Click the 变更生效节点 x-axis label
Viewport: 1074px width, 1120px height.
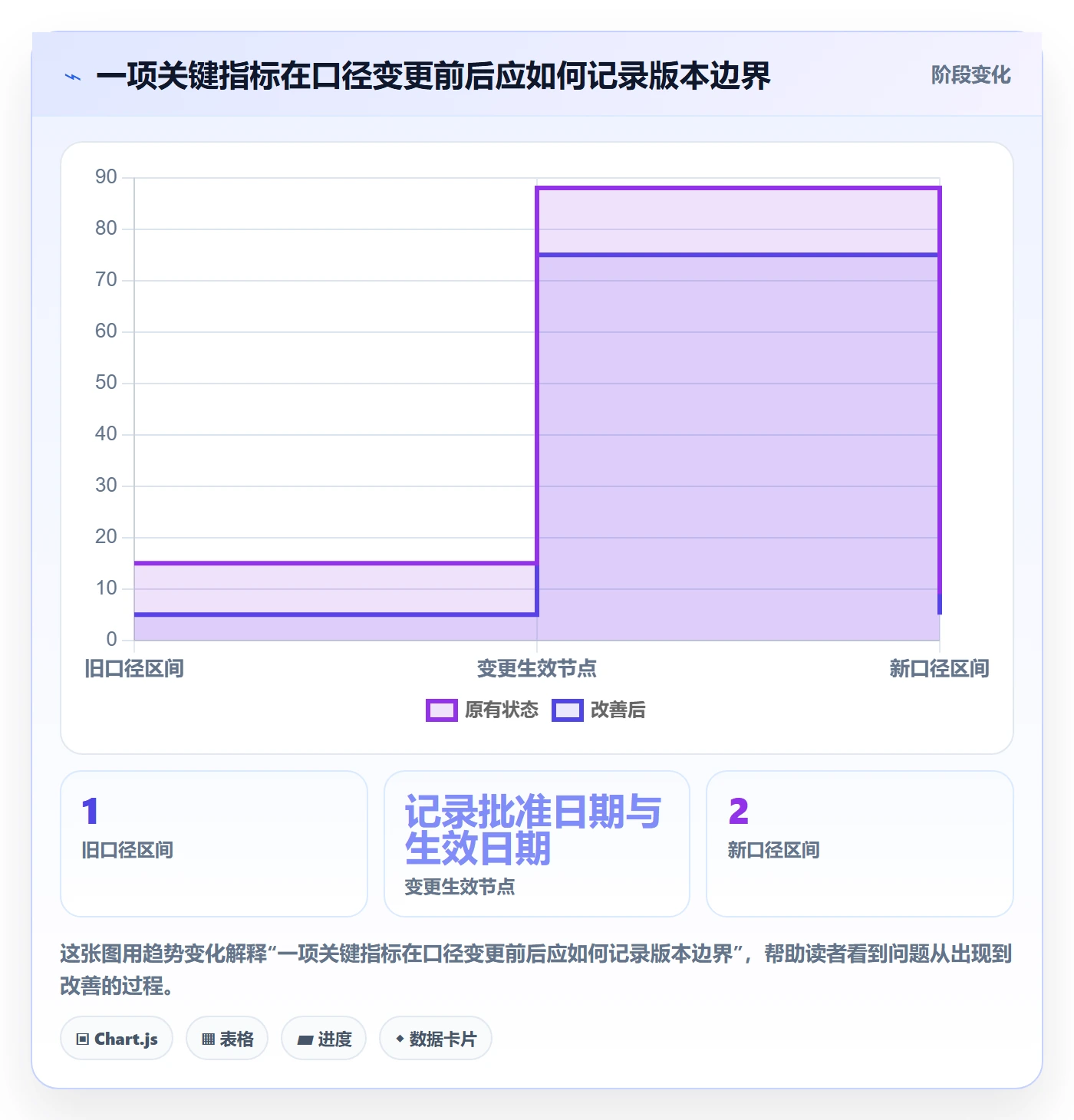[x=537, y=669]
